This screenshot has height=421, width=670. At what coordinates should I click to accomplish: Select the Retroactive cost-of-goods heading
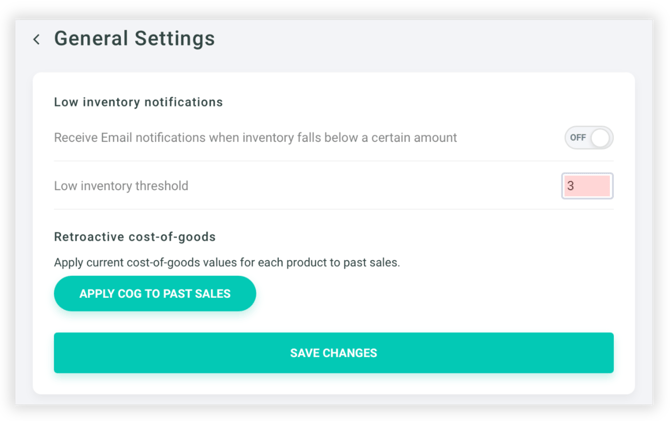click(x=135, y=237)
